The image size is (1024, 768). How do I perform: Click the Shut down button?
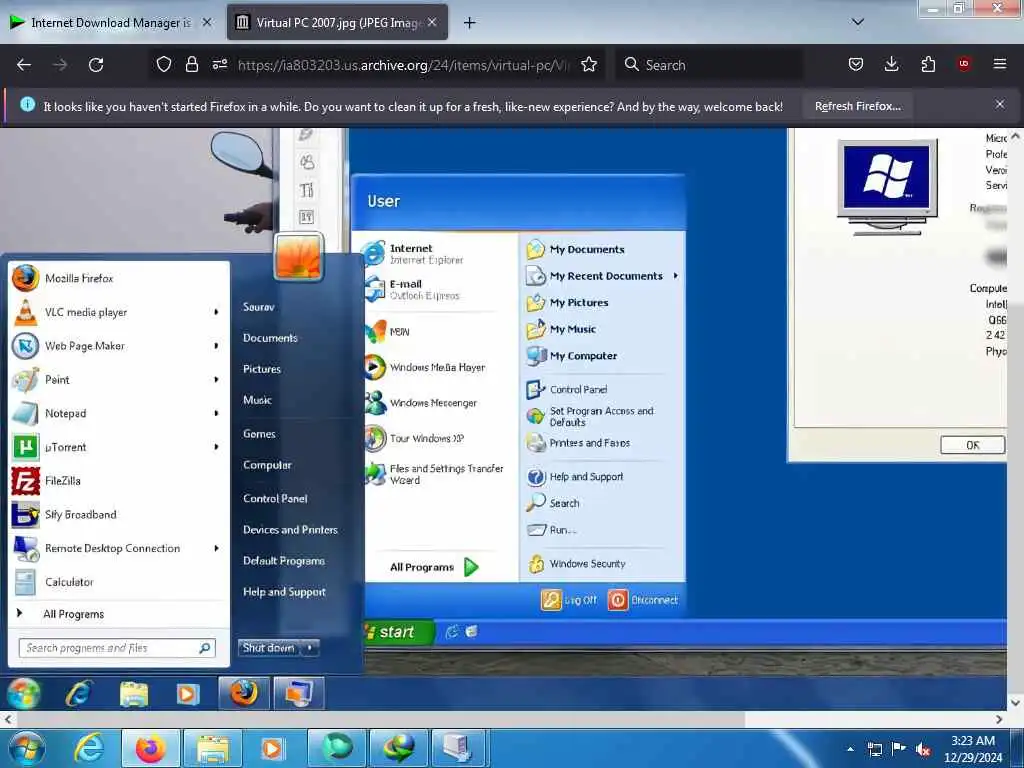pyautogui.click(x=269, y=648)
